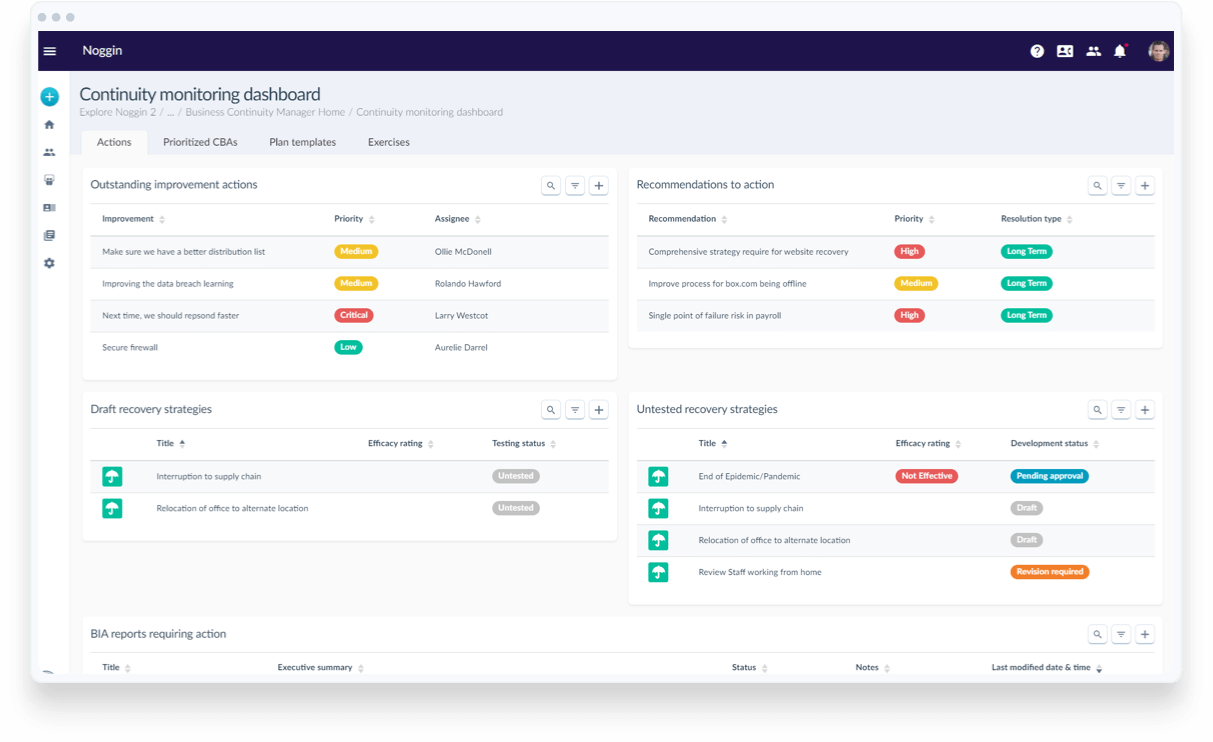The height and width of the screenshot is (742, 1213).
Task: Select the Exercises tab
Action: coord(388,142)
